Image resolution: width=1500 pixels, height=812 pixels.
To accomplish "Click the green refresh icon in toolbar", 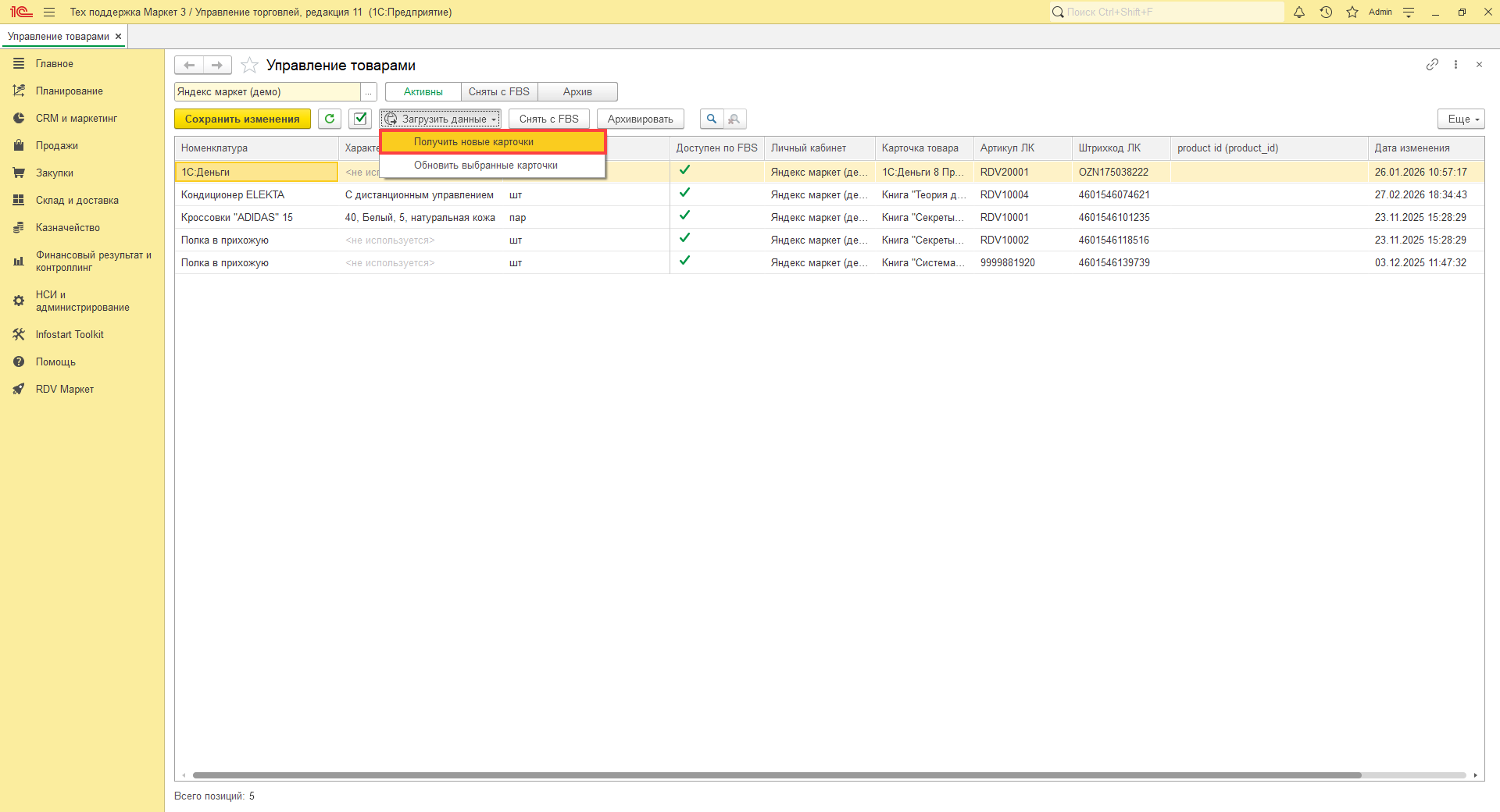I will pyautogui.click(x=330, y=119).
